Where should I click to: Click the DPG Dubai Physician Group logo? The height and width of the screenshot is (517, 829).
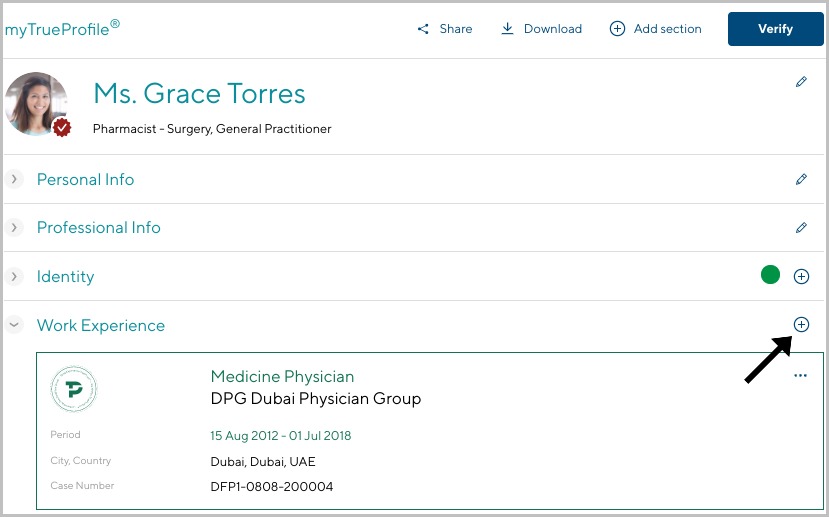tap(73, 389)
